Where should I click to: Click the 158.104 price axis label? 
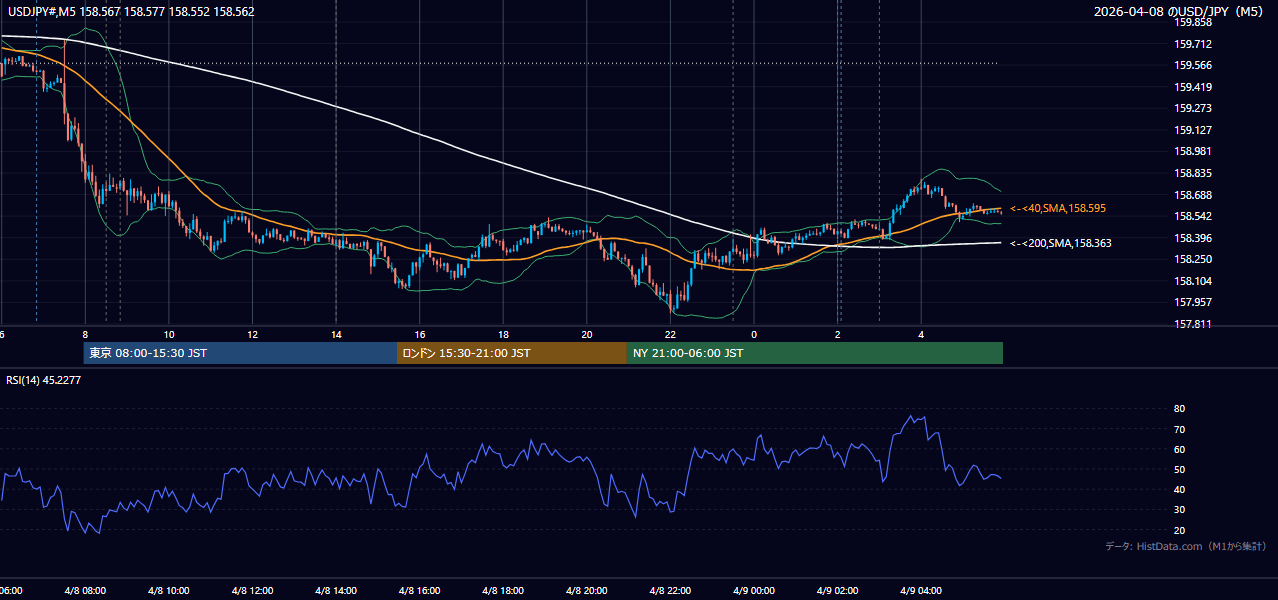(x=1193, y=281)
